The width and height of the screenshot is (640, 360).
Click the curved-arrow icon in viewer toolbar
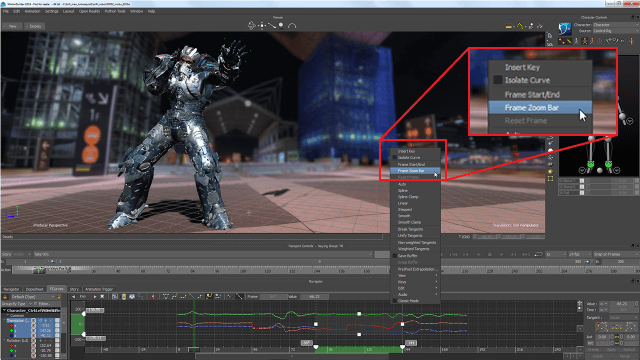pos(292,26)
